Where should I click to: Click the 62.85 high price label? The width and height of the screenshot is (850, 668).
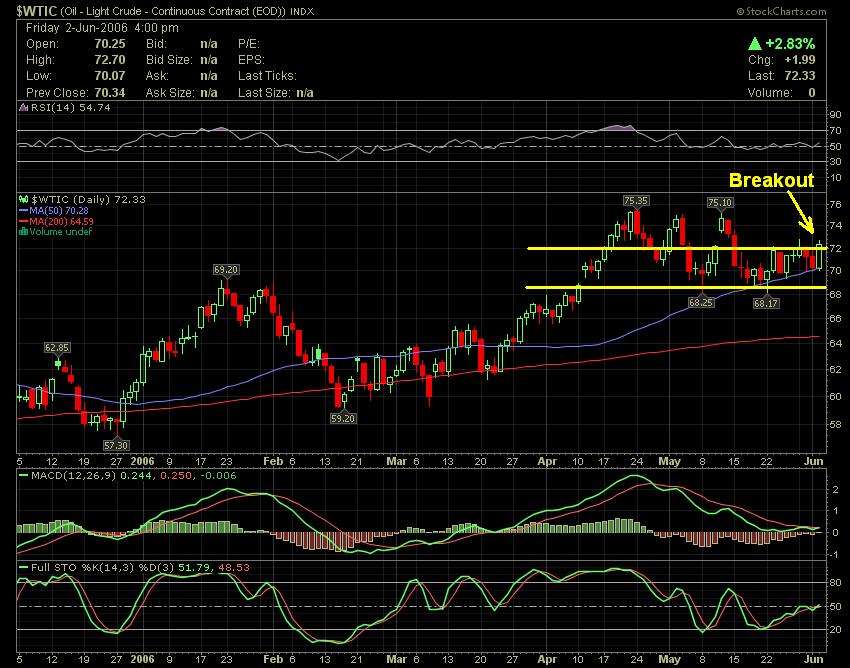click(x=57, y=348)
